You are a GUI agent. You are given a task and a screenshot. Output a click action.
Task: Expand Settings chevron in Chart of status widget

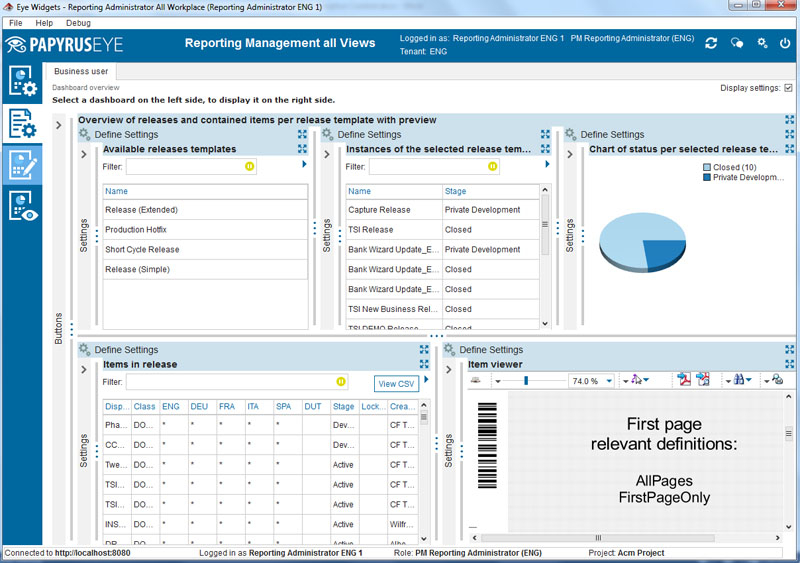pos(570,154)
